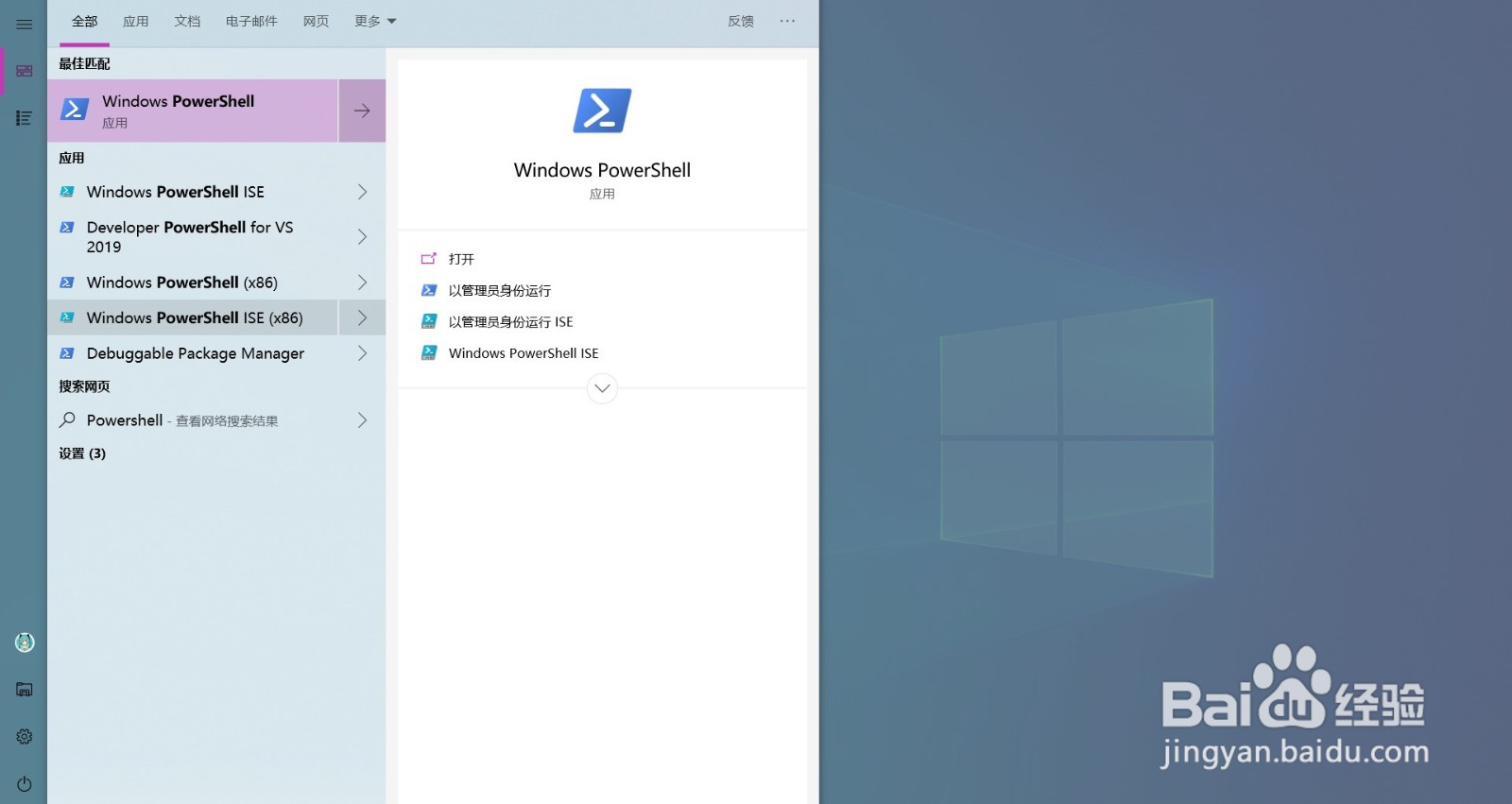1512x804 pixels.
Task: Select the home sidebar icon
Action: pos(25,71)
